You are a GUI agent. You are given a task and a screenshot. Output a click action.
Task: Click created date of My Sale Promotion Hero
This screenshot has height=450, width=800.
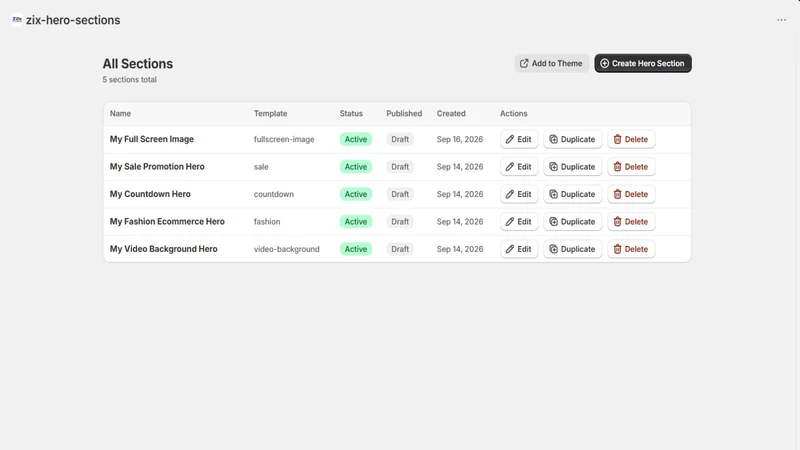click(x=460, y=167)
